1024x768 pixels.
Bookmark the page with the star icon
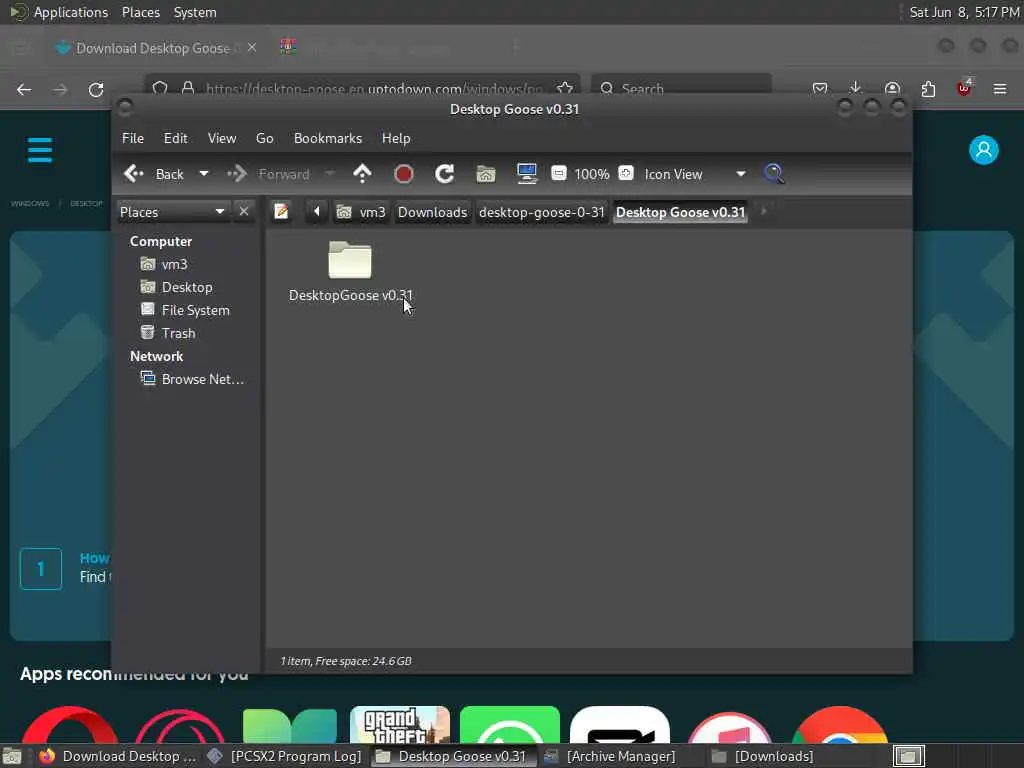565,88
